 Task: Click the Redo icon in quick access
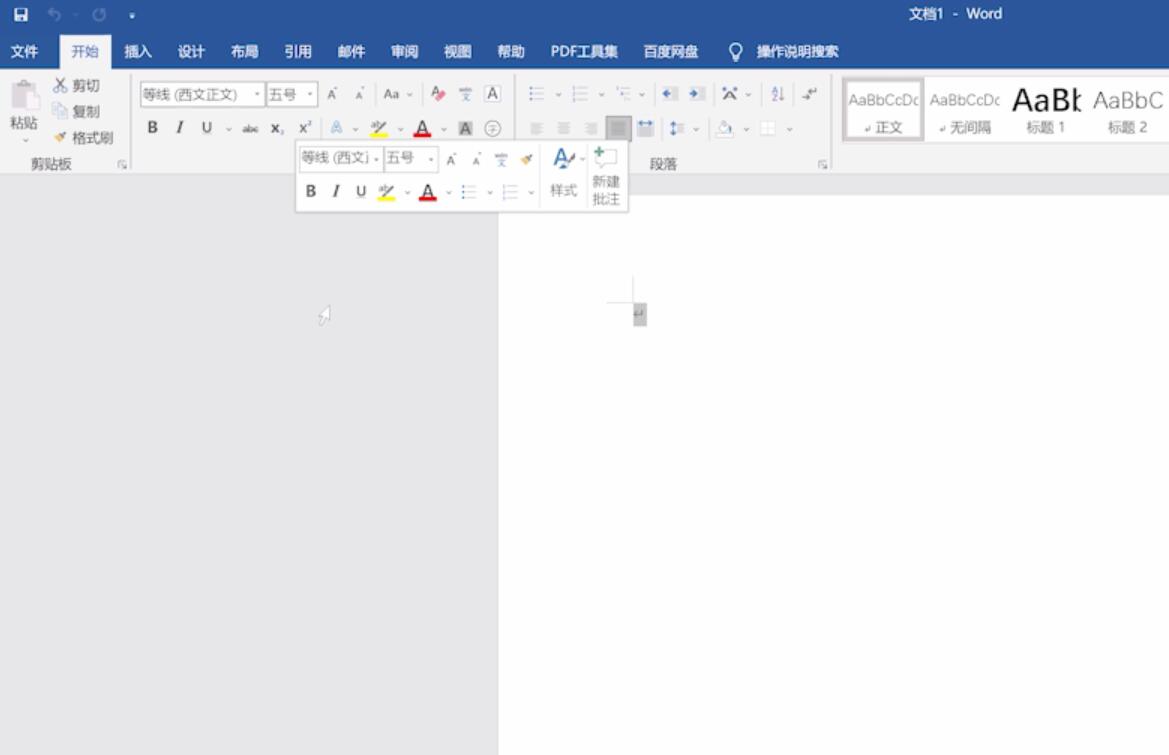(x=99, y=14)
